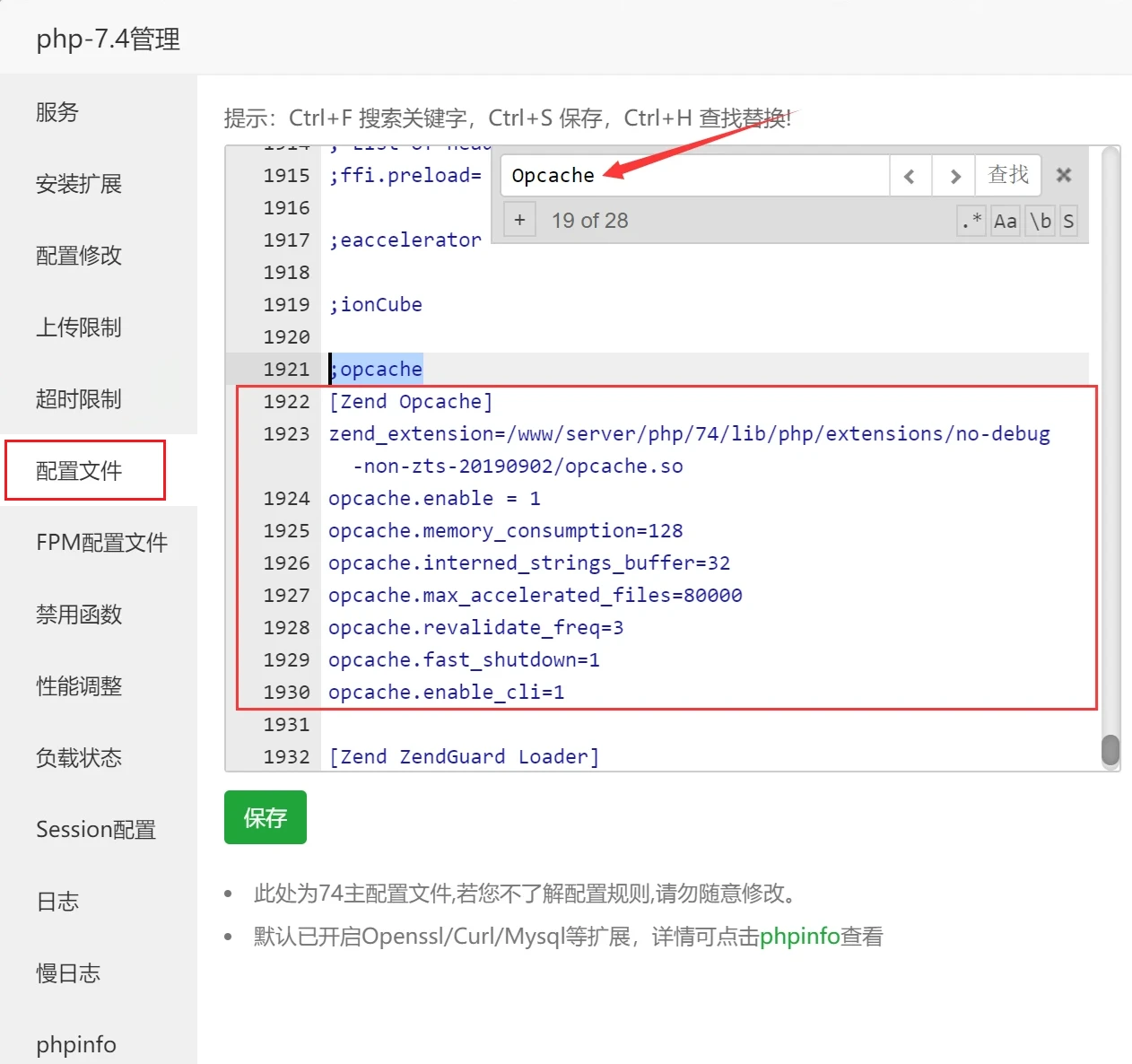Screen dimensions: 1132x1064
Task: Click the green 保存 save button
Action: 266,817
